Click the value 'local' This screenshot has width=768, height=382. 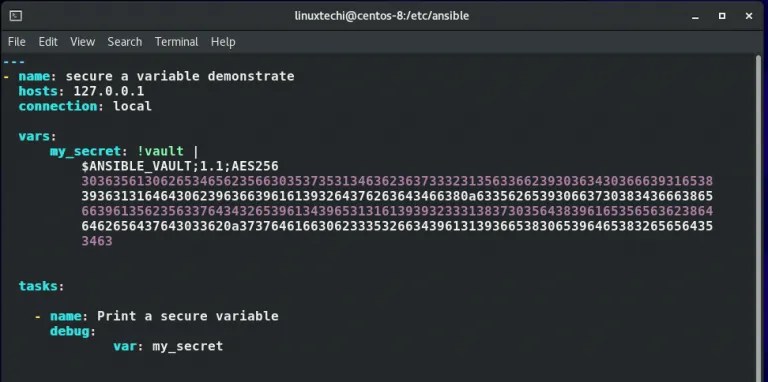tap(132, 106)
